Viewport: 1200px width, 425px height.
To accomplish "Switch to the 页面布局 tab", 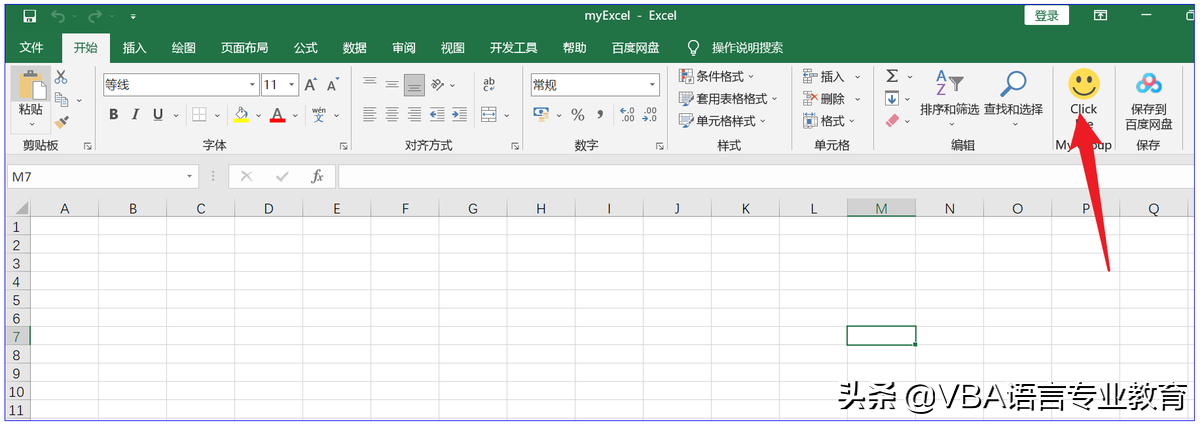I will [244, 48].
